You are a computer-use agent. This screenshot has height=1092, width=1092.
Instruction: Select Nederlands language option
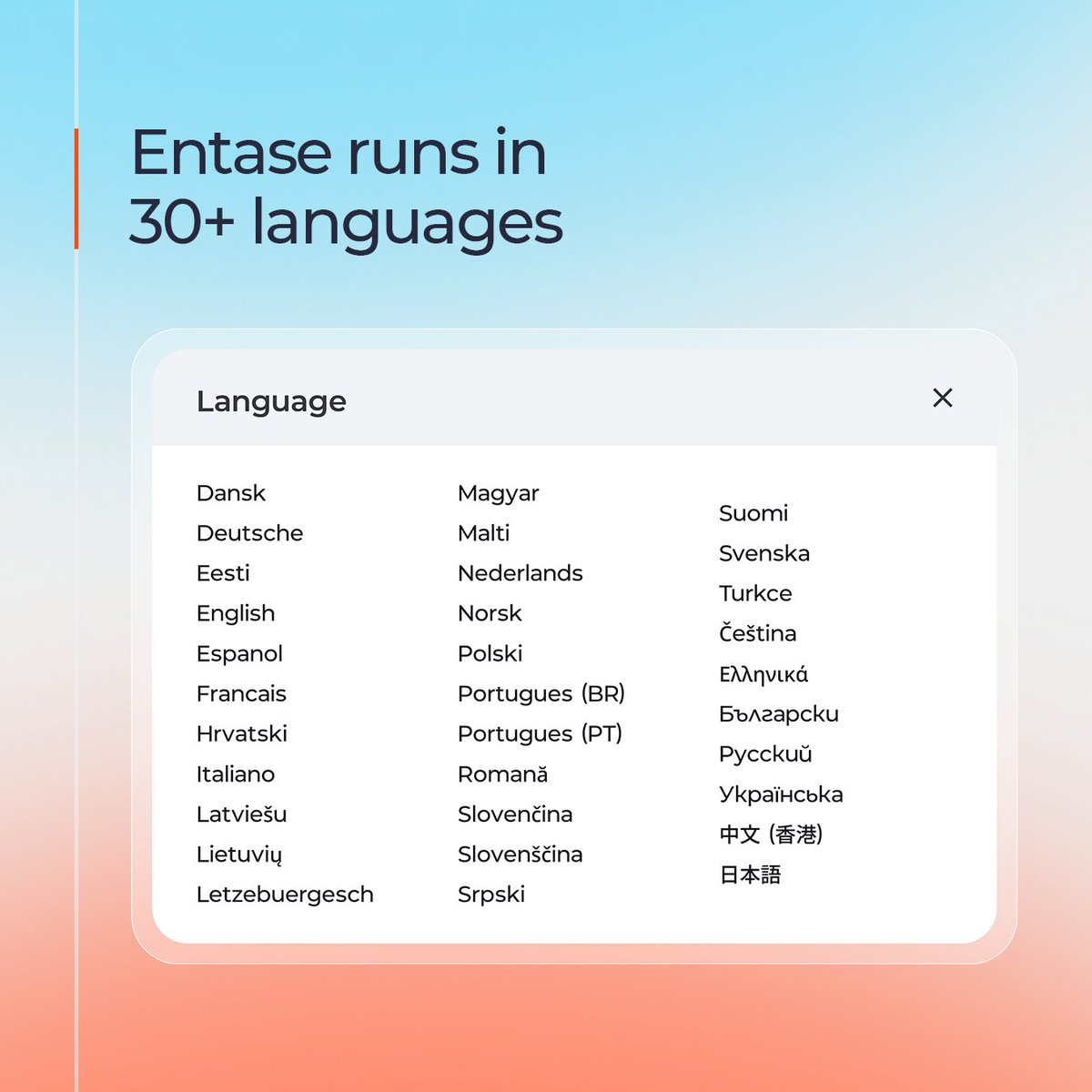point(521,573)
